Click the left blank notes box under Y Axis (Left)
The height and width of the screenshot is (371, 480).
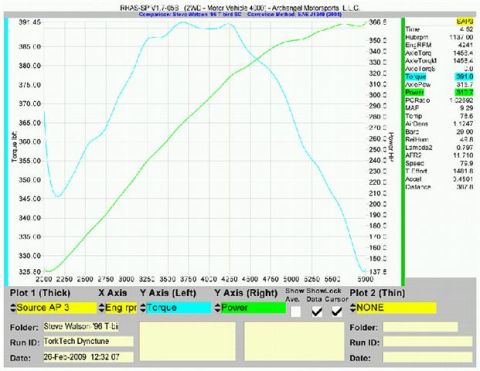point(187,341)
